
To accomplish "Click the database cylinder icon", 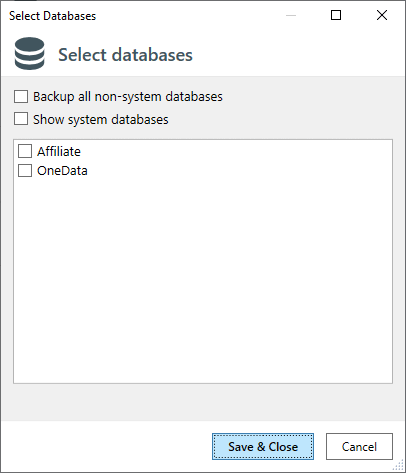I will pos(29,54).
